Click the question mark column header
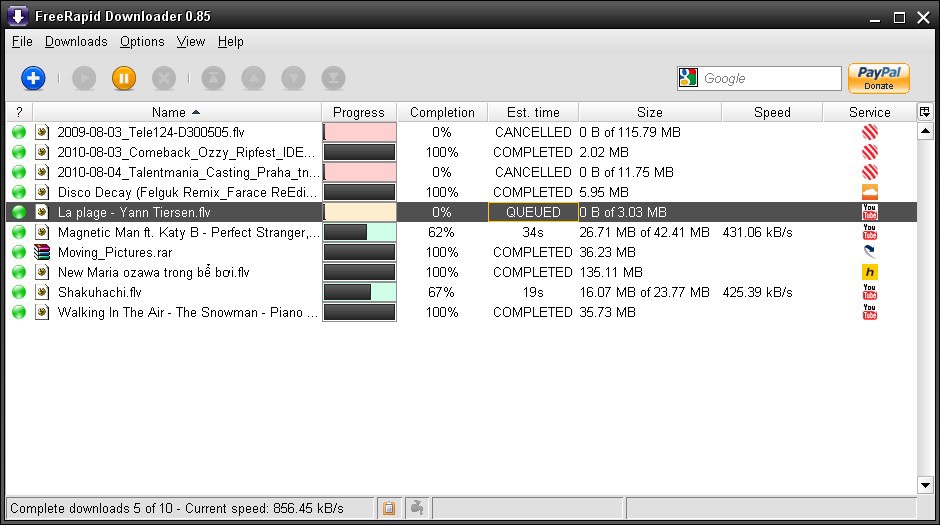Viewport: 940px width, 525px height. pos(19,112)
